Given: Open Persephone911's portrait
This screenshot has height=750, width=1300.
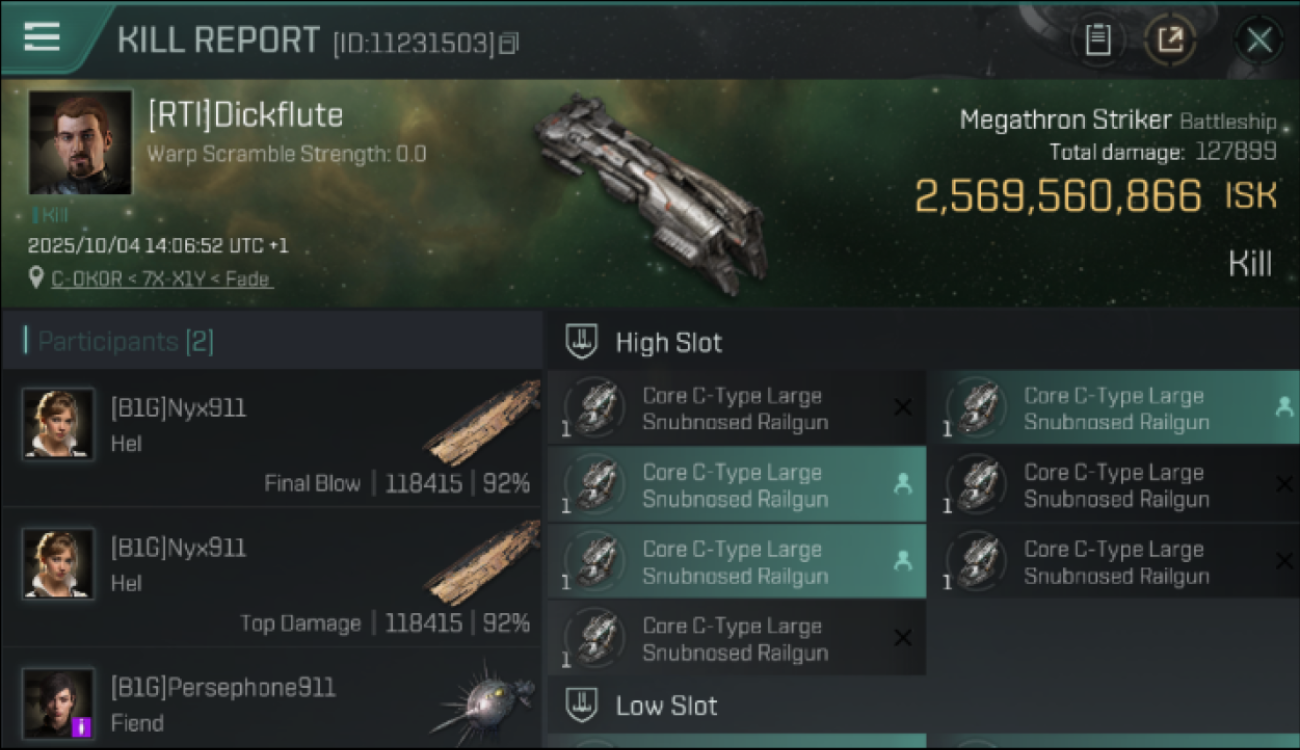Looking at the screenshot, I should pos(58,704).
